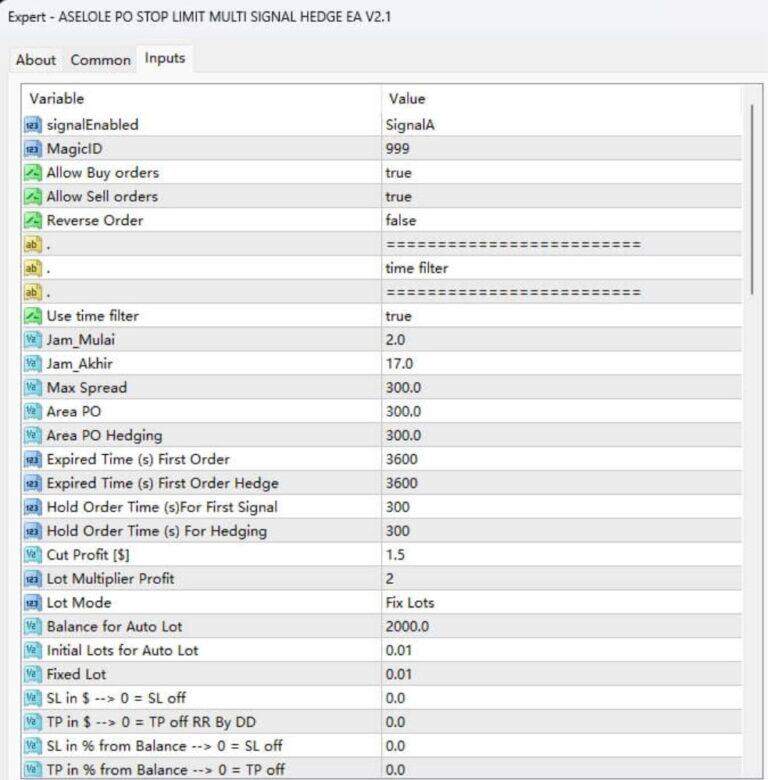The width and height of the screenshot is (768, 780).
Task: Toggle Reverse Order false value
Action: (400, 220)
